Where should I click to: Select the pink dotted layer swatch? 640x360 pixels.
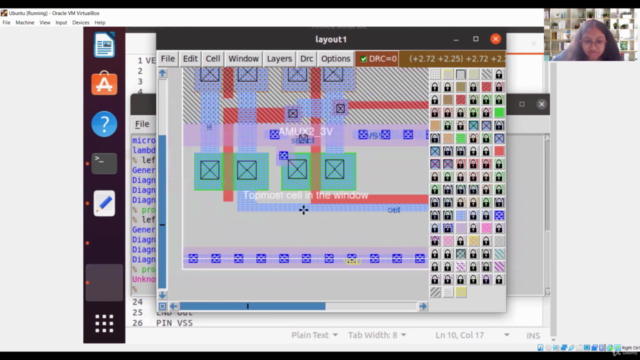(448, 241)
